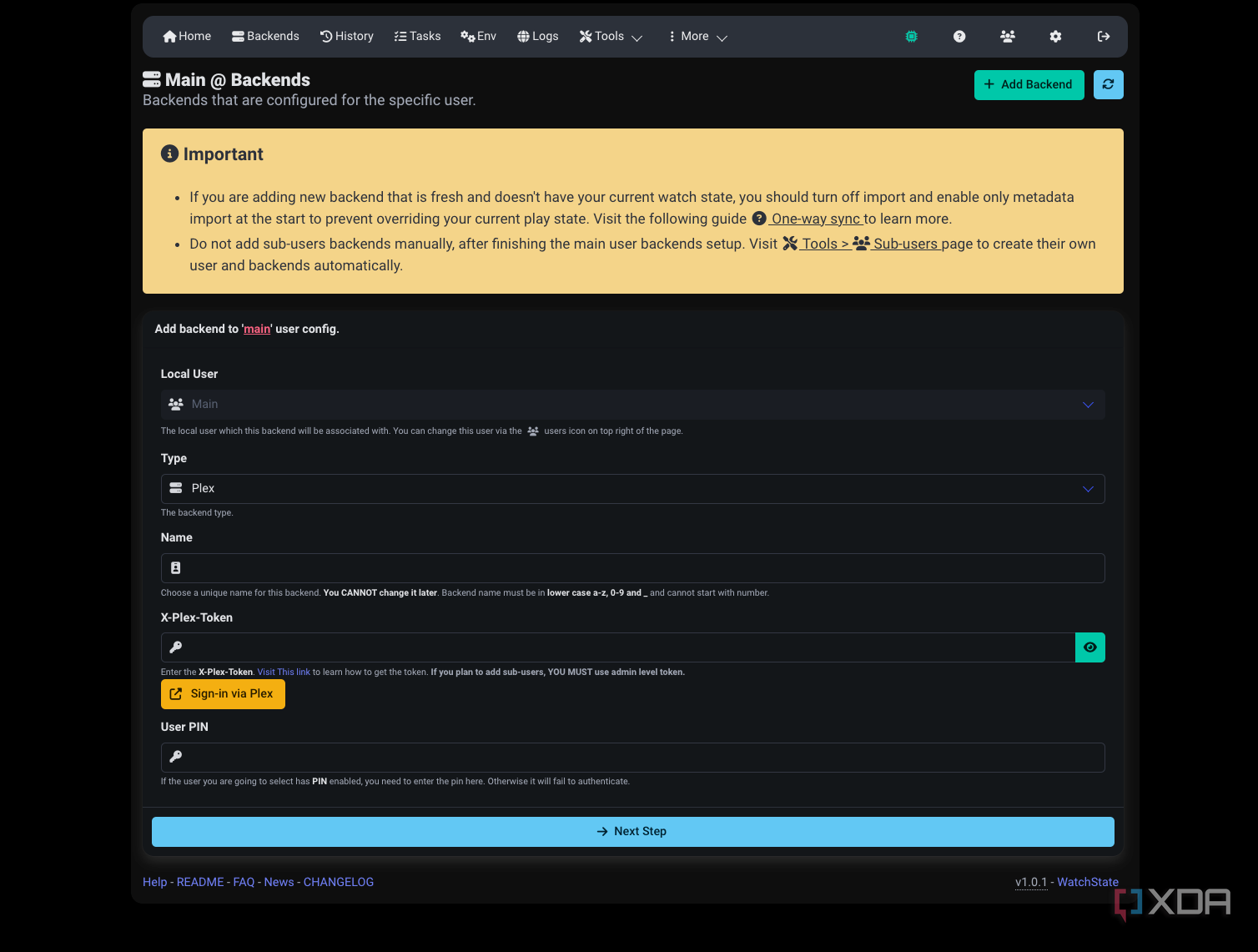Screen dimensions: 1258x952
Task: Click the logout icon in navbar
Action: (x=1104, y=37)
